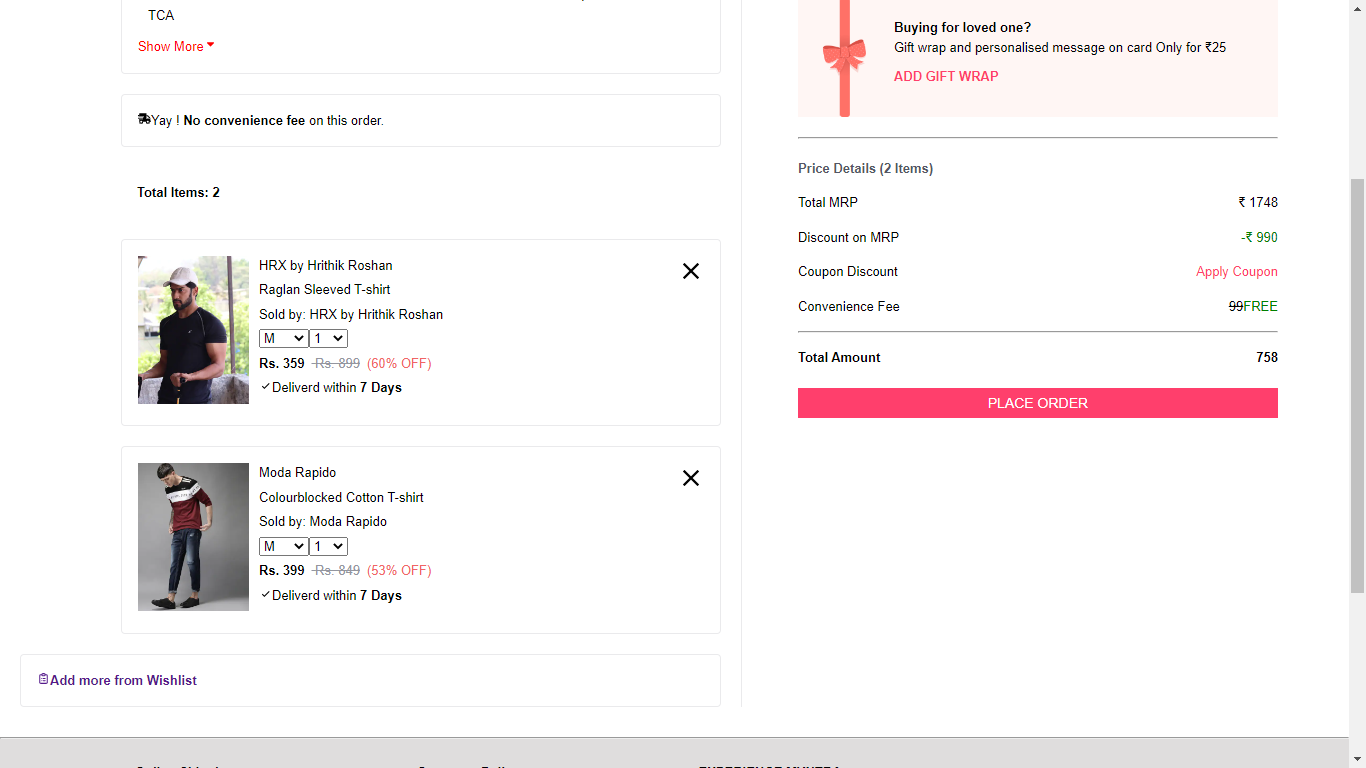Click Total MRP ₹ 1748 value
The width and height of the screenshot is (1366, 768).
[x=1258, y=202]
